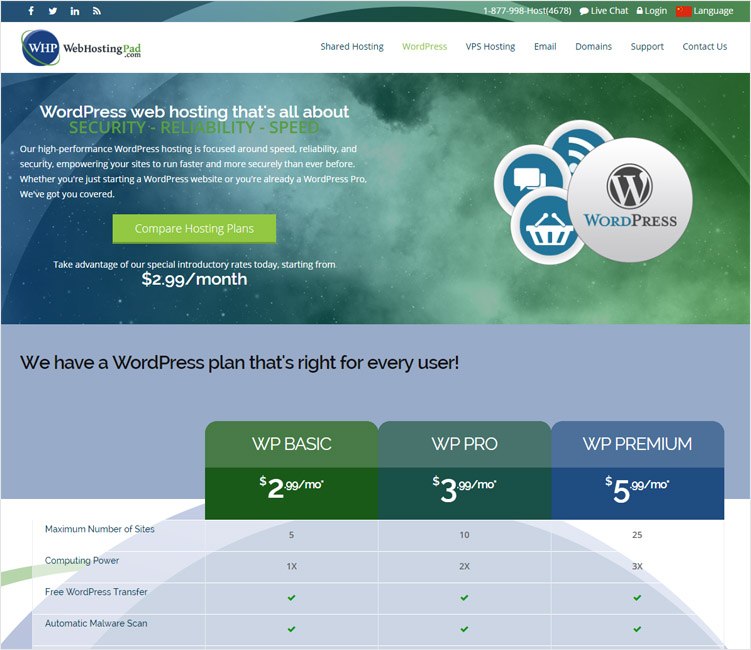
Task: Click the $2.99/month introductory rate text
Action: click(194, 279)
